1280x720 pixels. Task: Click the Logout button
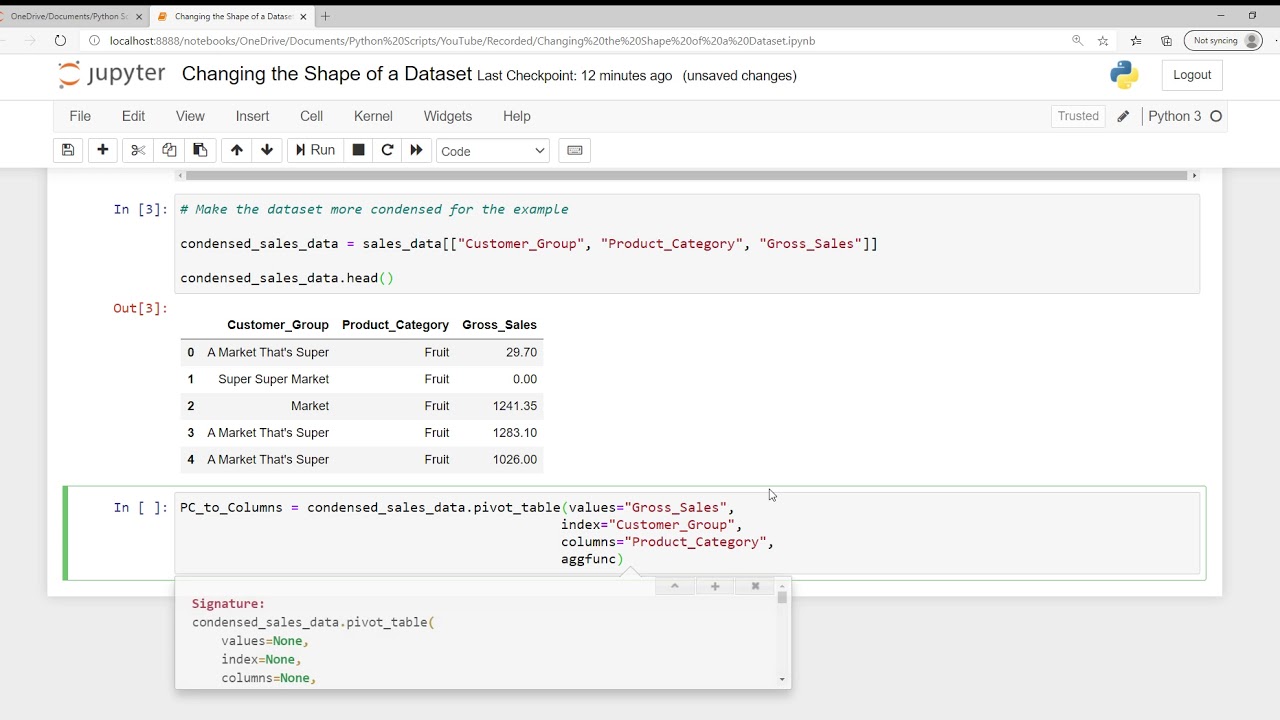tap(1192, 75)
